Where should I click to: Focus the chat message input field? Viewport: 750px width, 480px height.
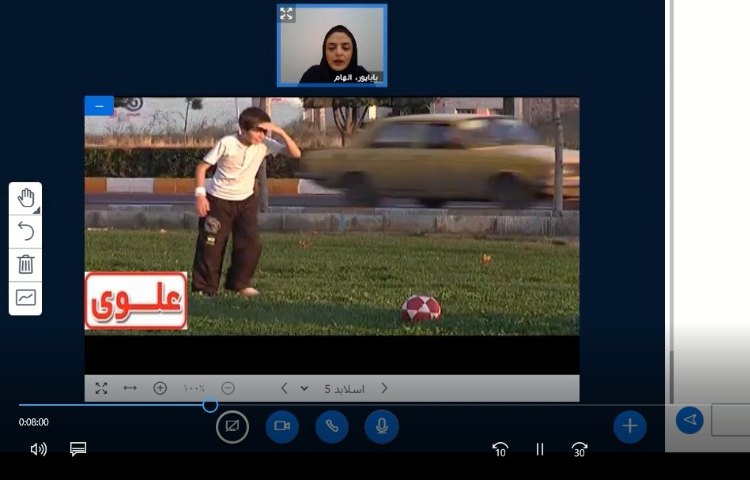coord(730,420)
